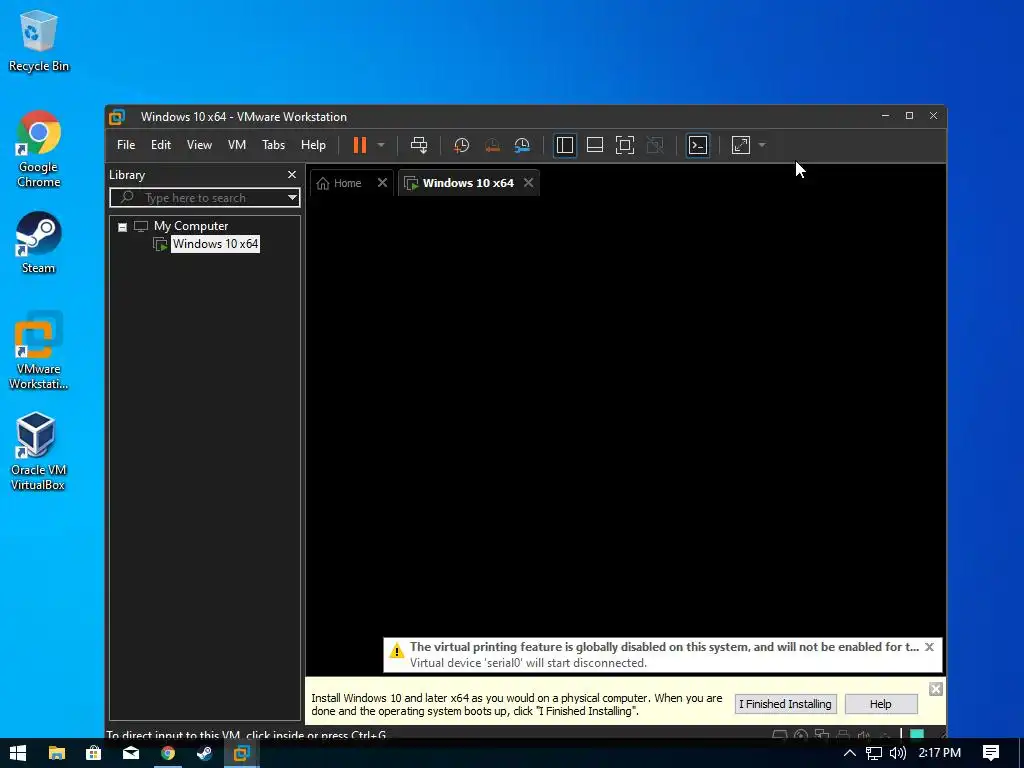Expand the Library search dropdown arrow
This screenshot has width=1024, height=768.
293,198
